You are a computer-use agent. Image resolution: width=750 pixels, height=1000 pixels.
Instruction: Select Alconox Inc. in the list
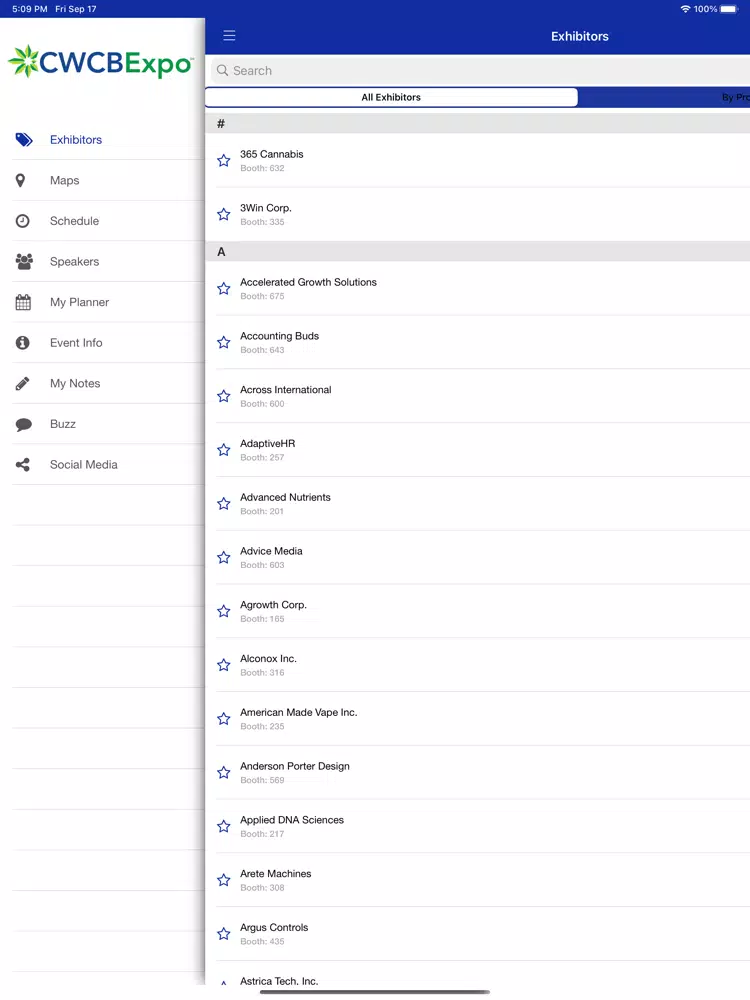click(x=478, y=665)
